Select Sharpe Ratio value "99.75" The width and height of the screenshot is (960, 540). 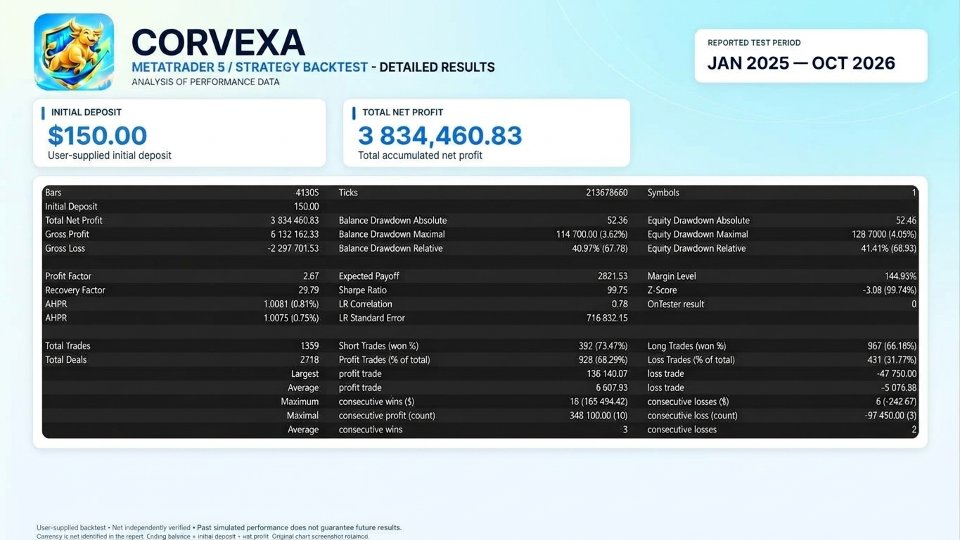(618, 290)
